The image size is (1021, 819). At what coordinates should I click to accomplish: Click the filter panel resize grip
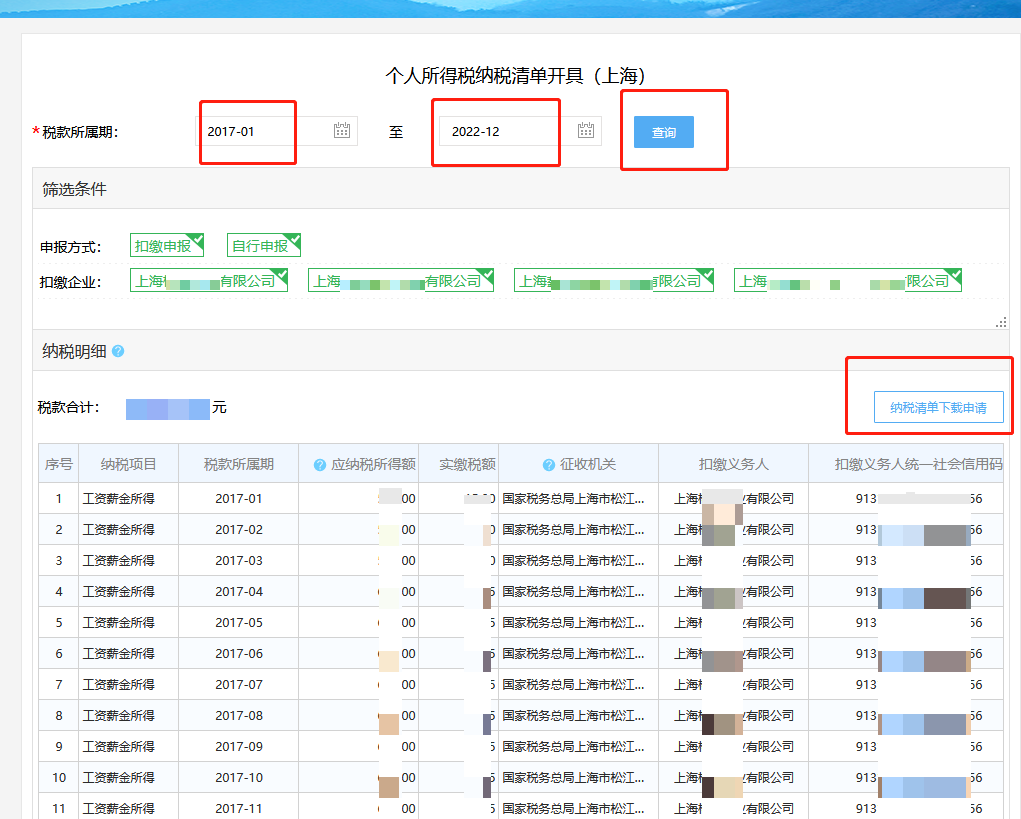pyautogui.click(x=1001, y=322)
